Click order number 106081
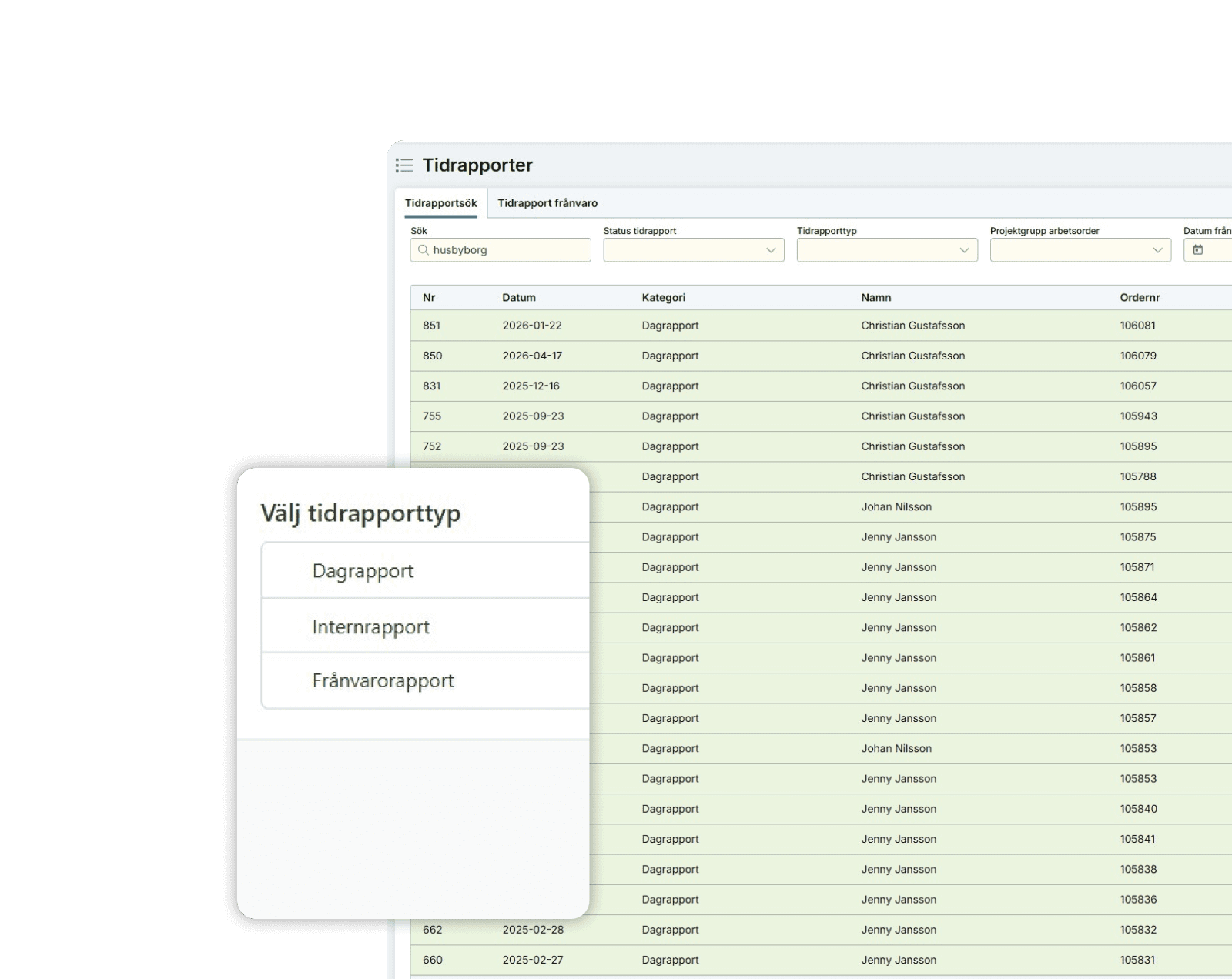The height and width of the screenshot is (979, 1232). click(x=1138, y=326)
